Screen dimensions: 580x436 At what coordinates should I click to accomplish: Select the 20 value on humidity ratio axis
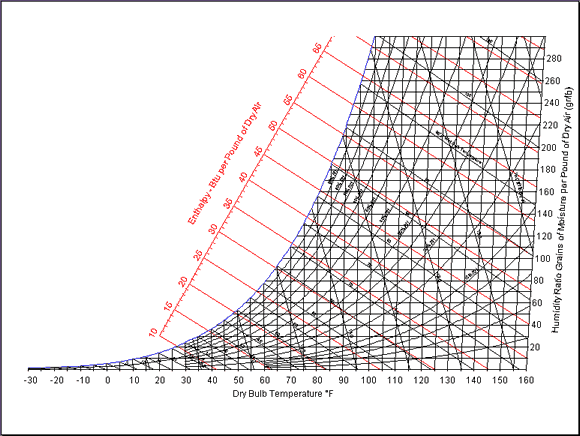point(535,347)
